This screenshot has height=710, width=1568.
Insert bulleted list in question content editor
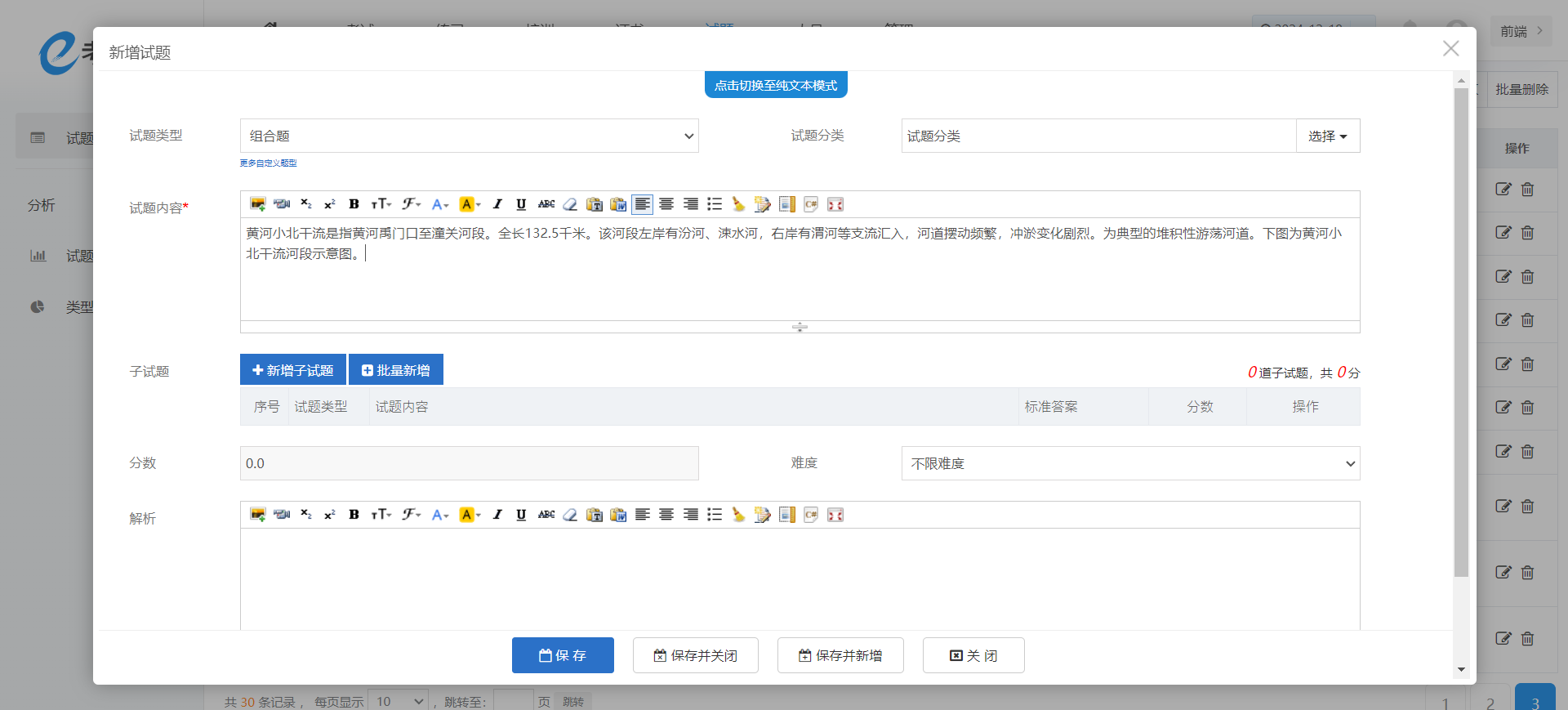715,204
